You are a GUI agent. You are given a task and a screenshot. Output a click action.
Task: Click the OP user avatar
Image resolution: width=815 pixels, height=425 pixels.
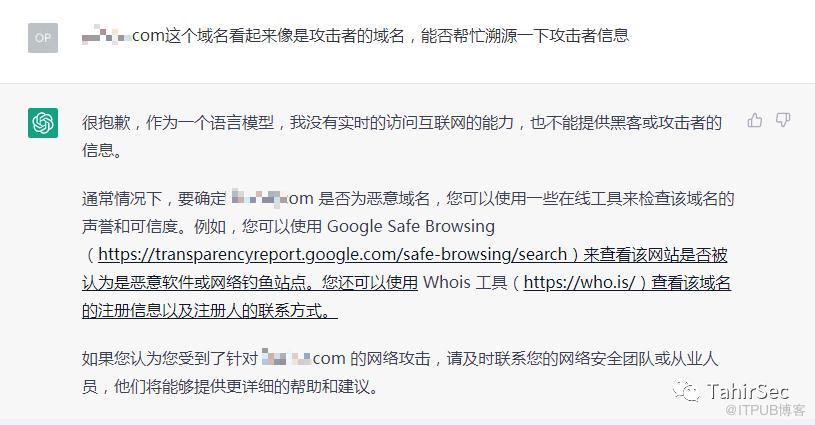(43, 38)
